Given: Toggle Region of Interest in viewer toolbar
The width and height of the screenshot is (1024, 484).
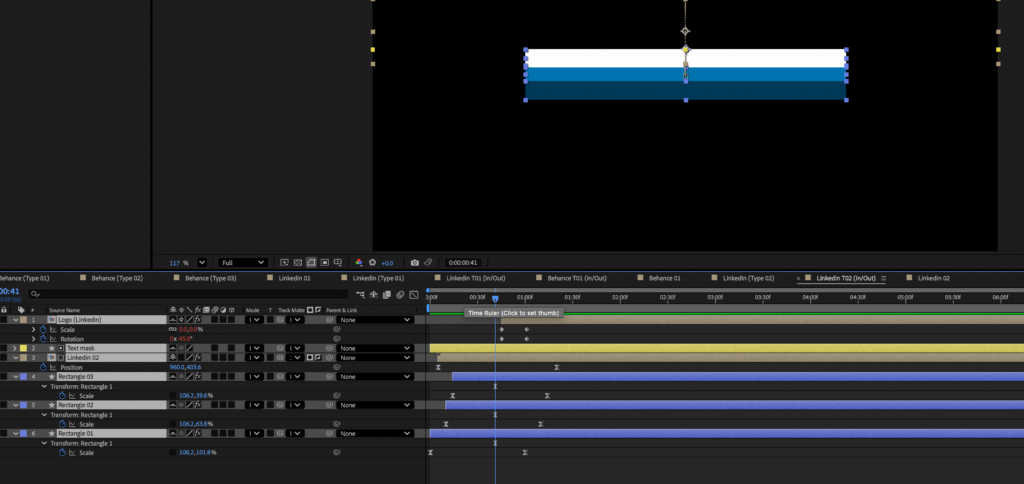Looking at the screenshot, I should point(325,263).
